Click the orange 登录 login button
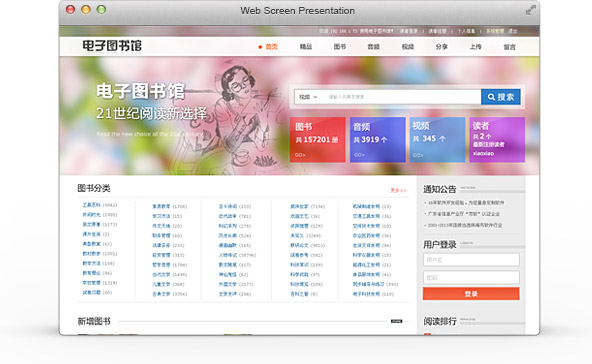The width and height of the screenshot is (592, 364). (x=471, y=294)
